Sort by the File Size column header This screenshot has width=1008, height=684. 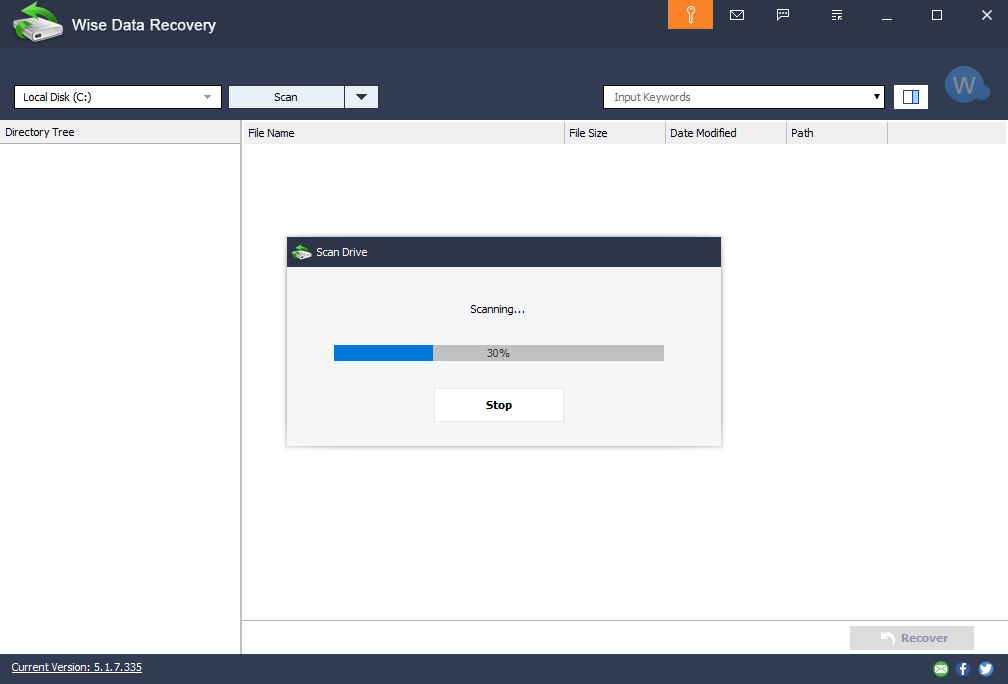pos(615,133)
